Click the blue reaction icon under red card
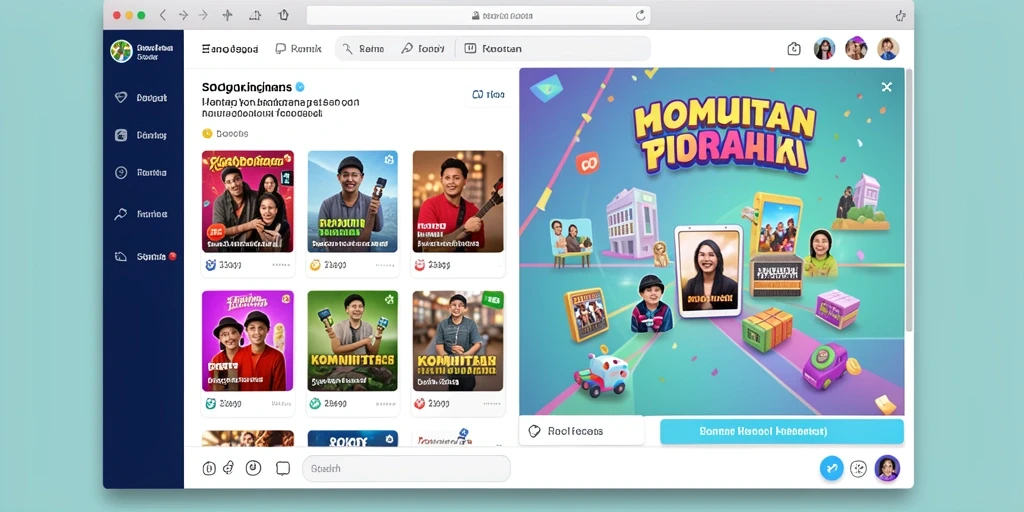Viewport: 1024px width, 512px height. click(x=210, y=265)
